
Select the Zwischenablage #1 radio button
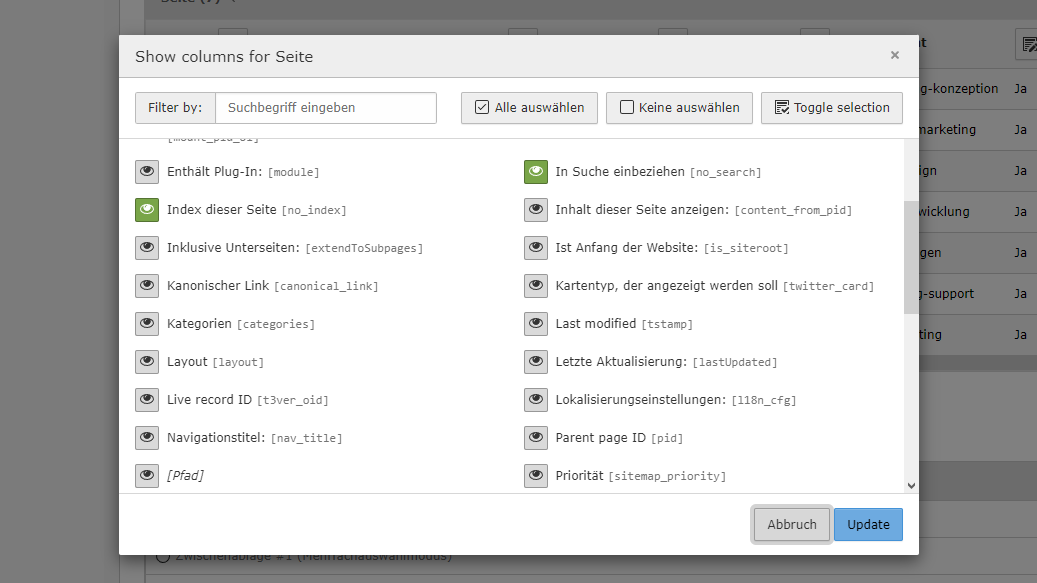coord(163,556)
